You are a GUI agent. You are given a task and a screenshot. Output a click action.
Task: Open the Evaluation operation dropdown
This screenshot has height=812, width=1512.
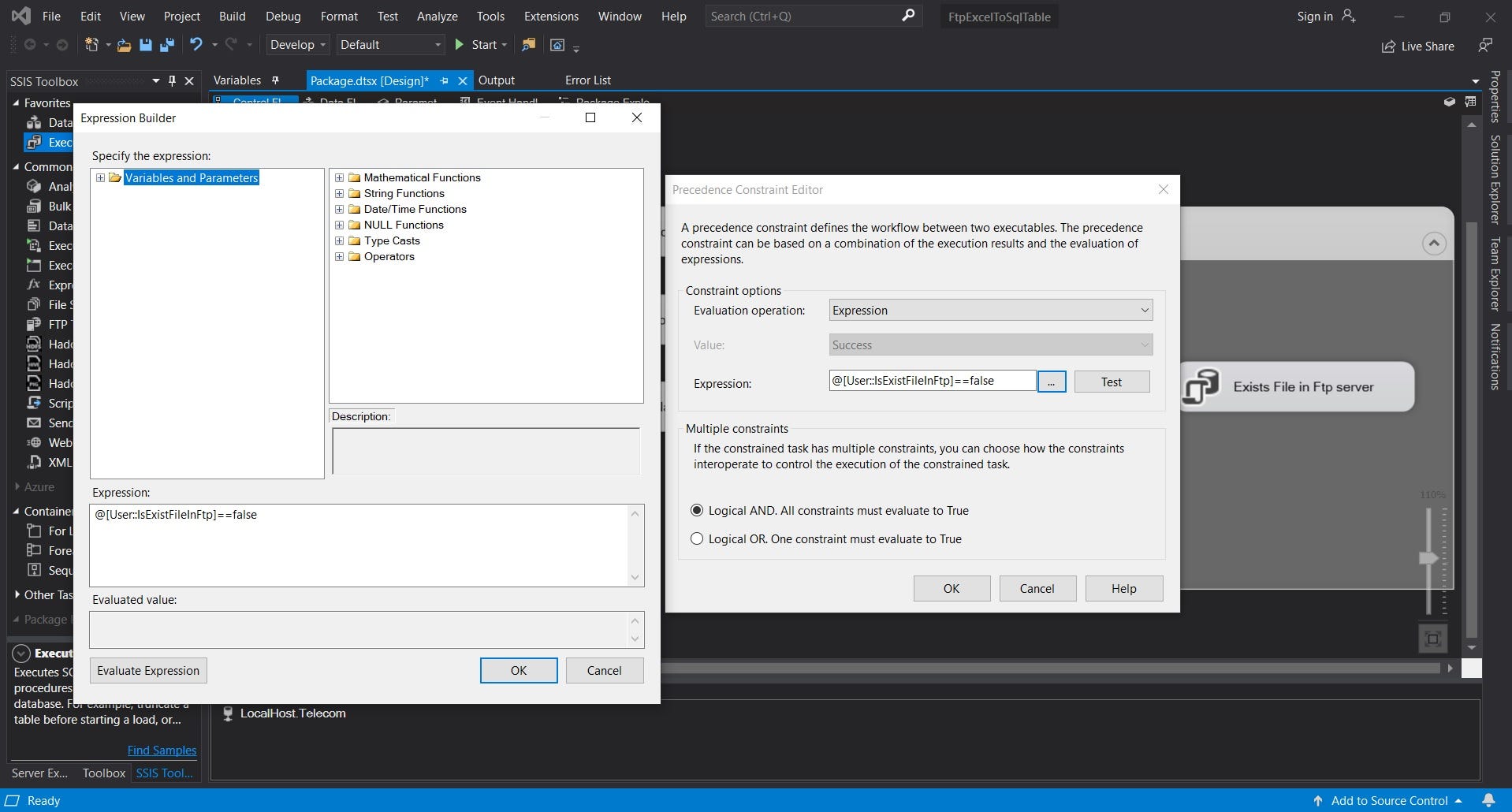pos(991,310)
